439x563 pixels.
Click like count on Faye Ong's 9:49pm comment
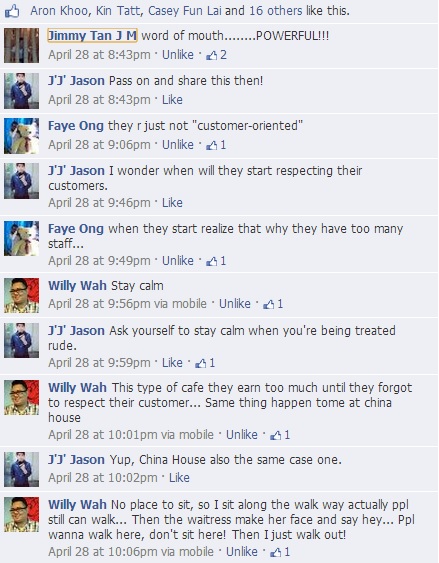(216, 261)
